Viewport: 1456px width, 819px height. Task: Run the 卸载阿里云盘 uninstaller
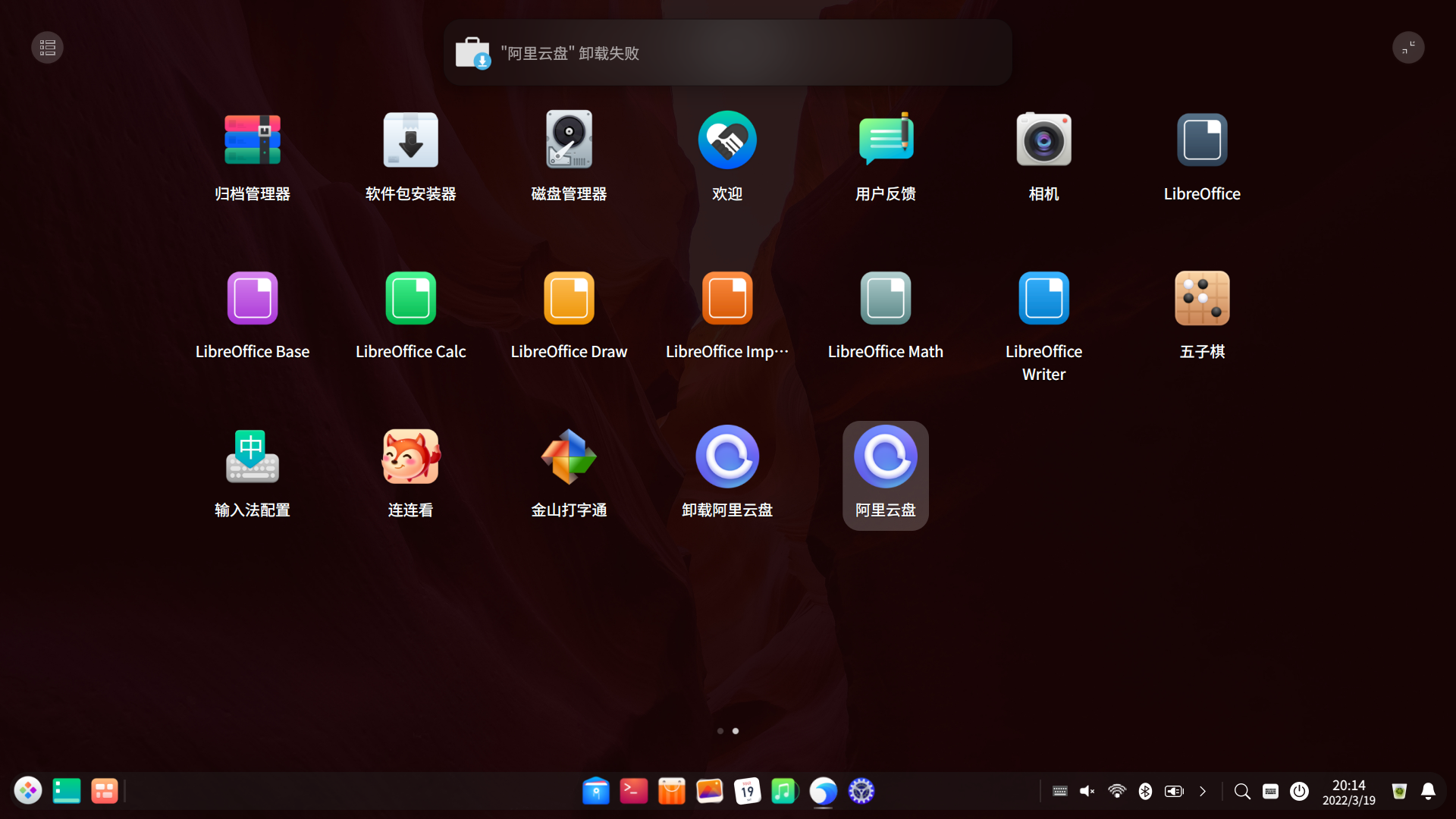coord(726,456)
